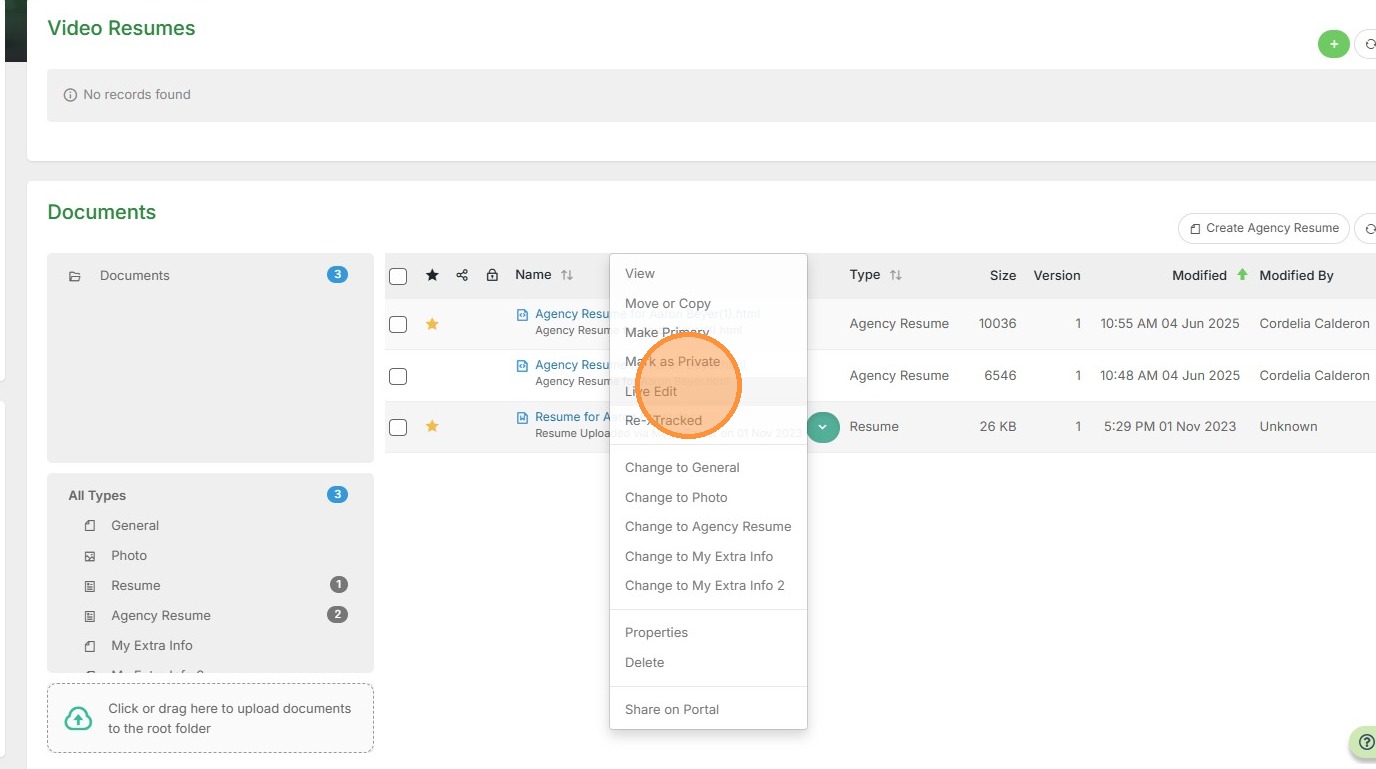
Task: Click the "10036" size cell
Action: coord(998,324)
